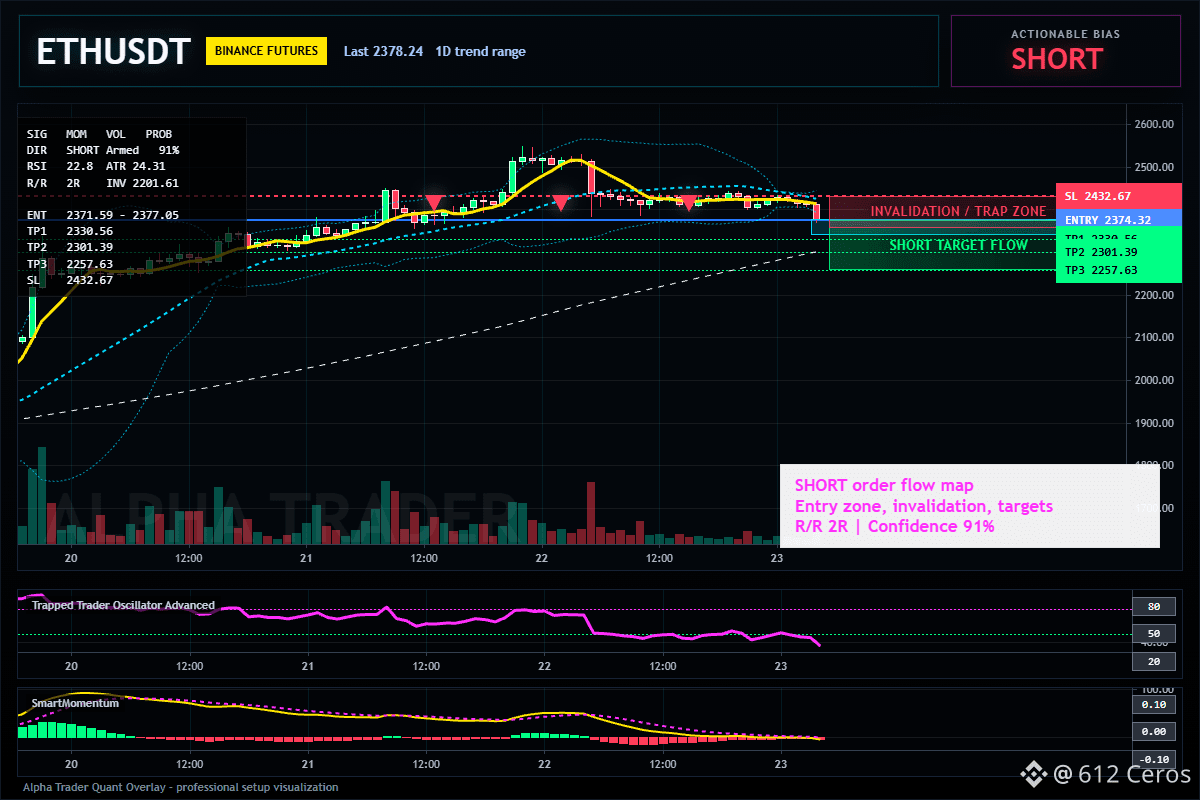The image size is (1200, 800).
Task: Click the 1900.00 price axis label
Action: pos(1152,423)
